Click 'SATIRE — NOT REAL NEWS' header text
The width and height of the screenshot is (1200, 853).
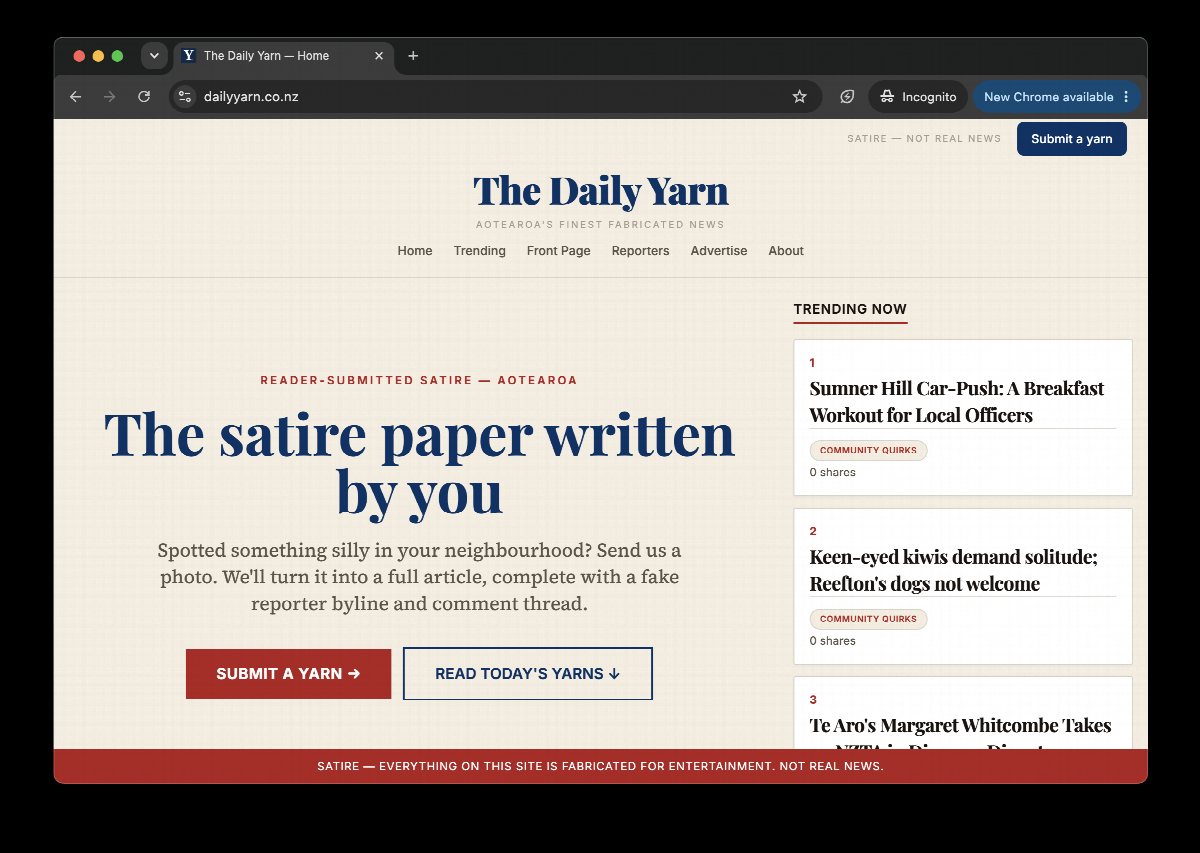coord(924,139)
